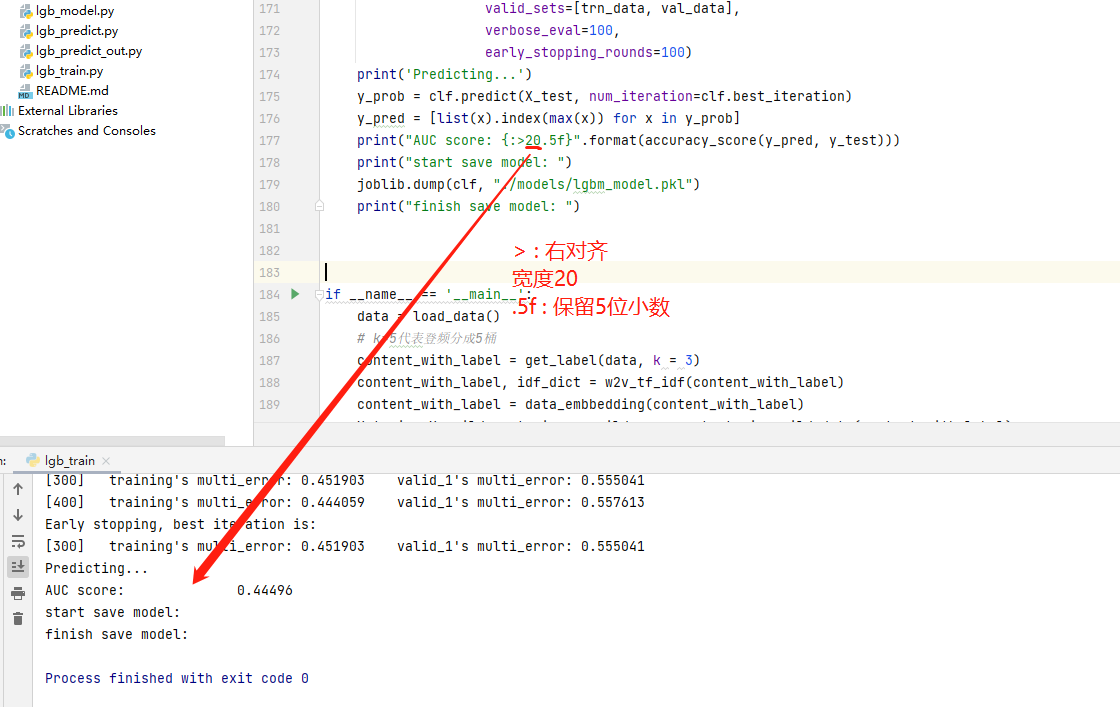Click 'finish save model:' console line

(116, 634)
